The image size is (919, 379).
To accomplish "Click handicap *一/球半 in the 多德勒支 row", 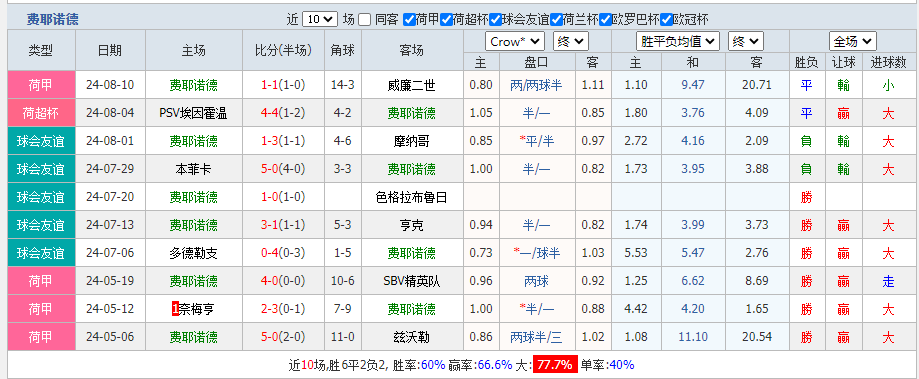I will (x=536, y=253).
